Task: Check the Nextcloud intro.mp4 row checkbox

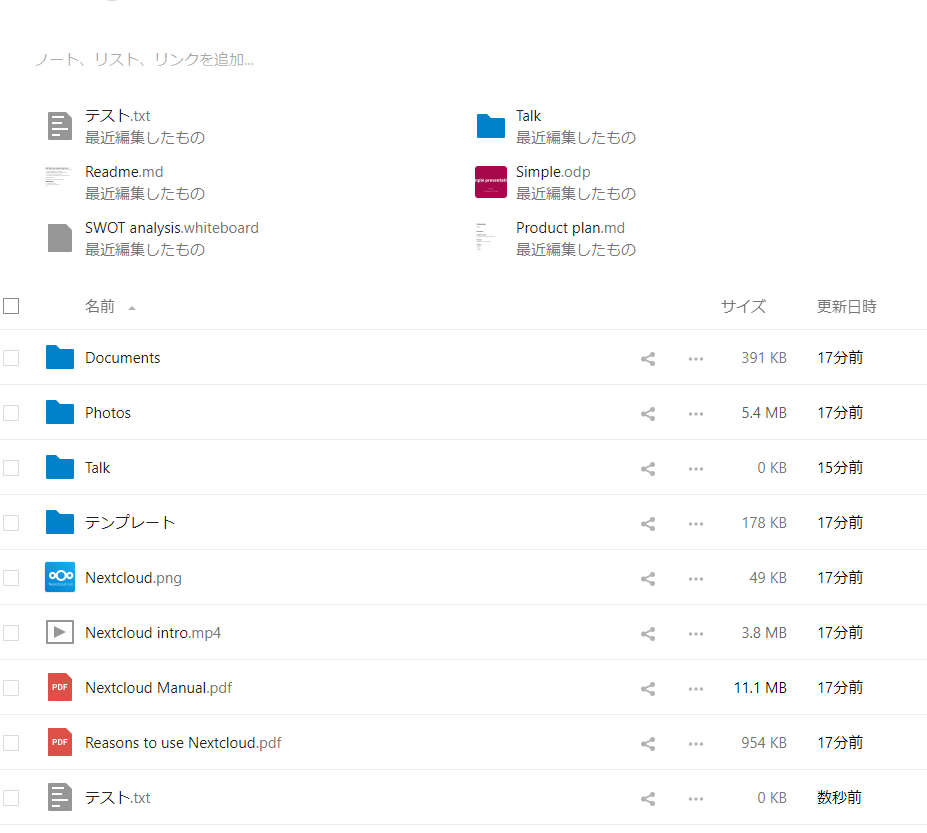Action: click(x=11, y=633)
